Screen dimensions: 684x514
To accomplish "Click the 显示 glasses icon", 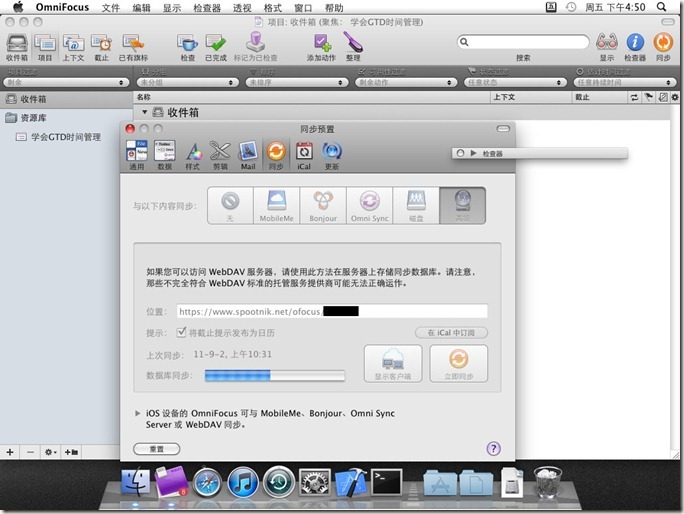I will tap(607, 47).
